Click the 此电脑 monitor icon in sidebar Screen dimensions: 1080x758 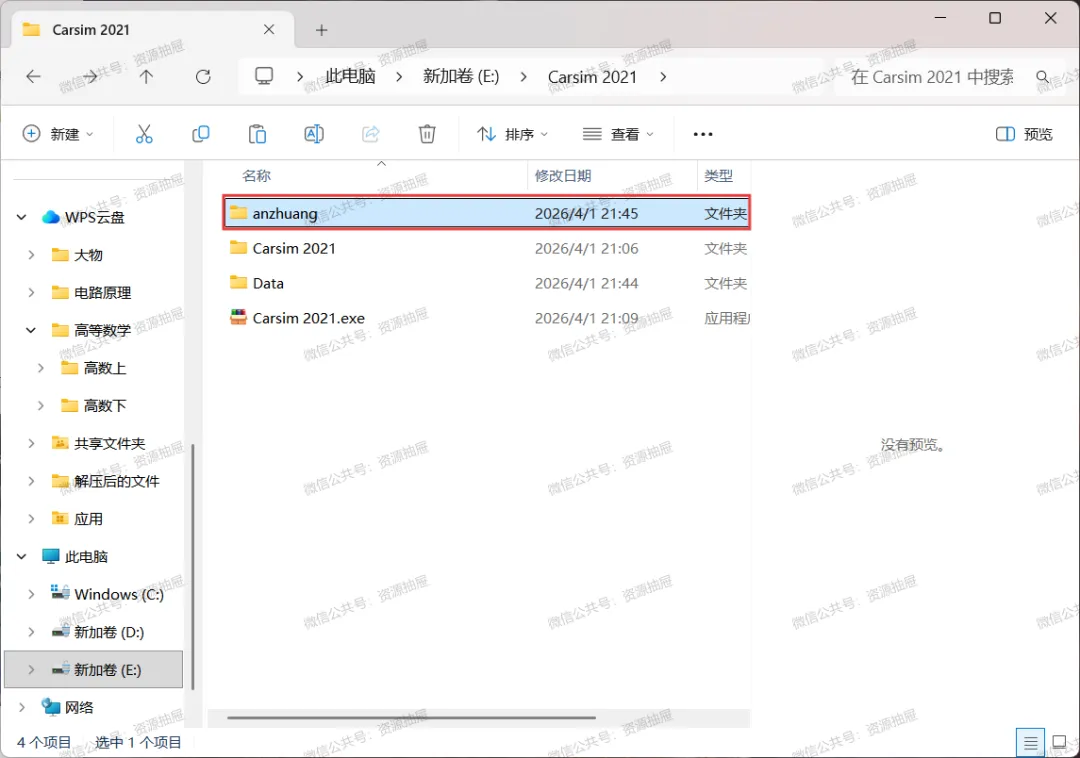[x=50, y=556]
